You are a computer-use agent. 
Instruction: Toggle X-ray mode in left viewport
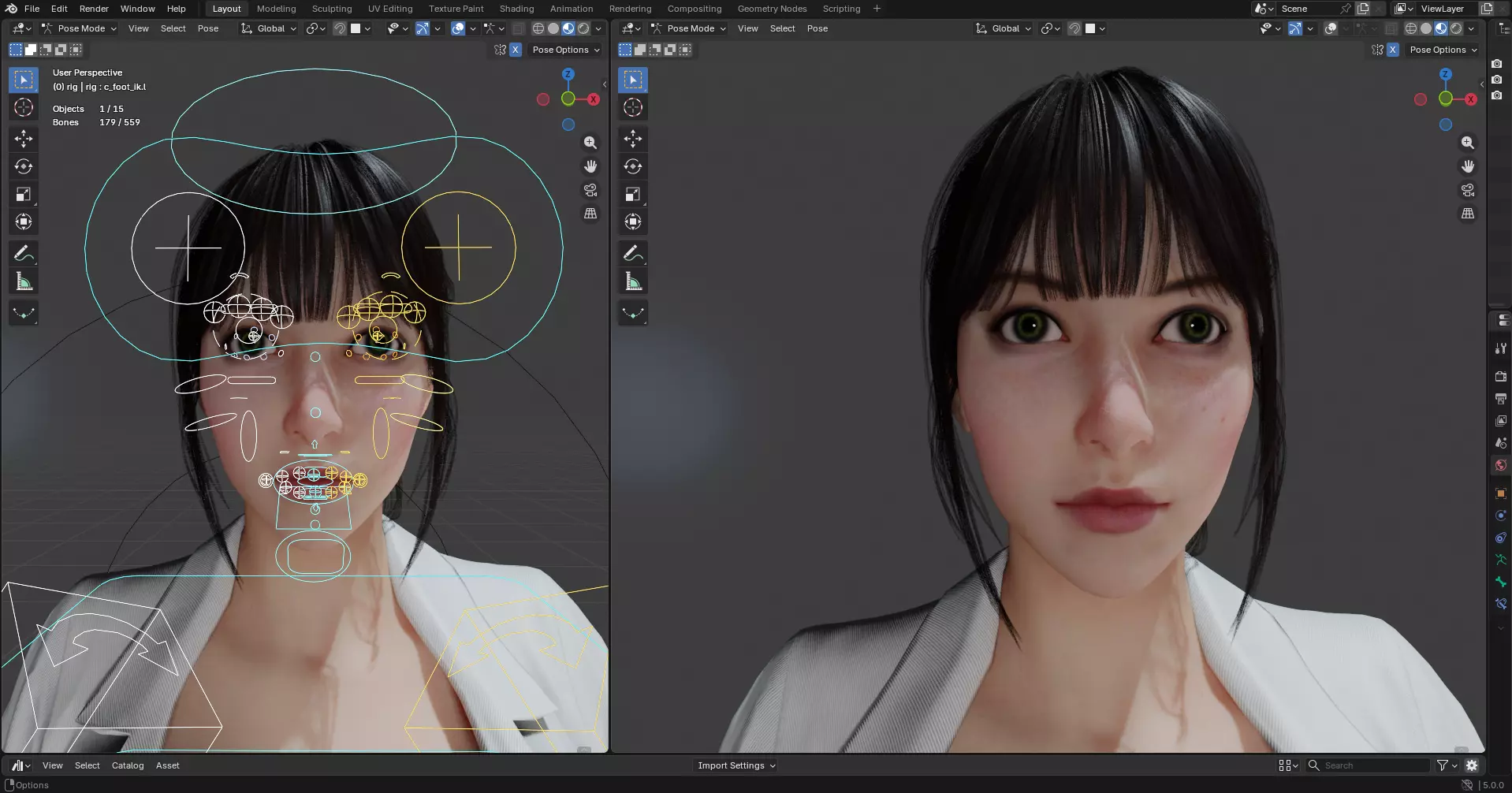point(519,28)
